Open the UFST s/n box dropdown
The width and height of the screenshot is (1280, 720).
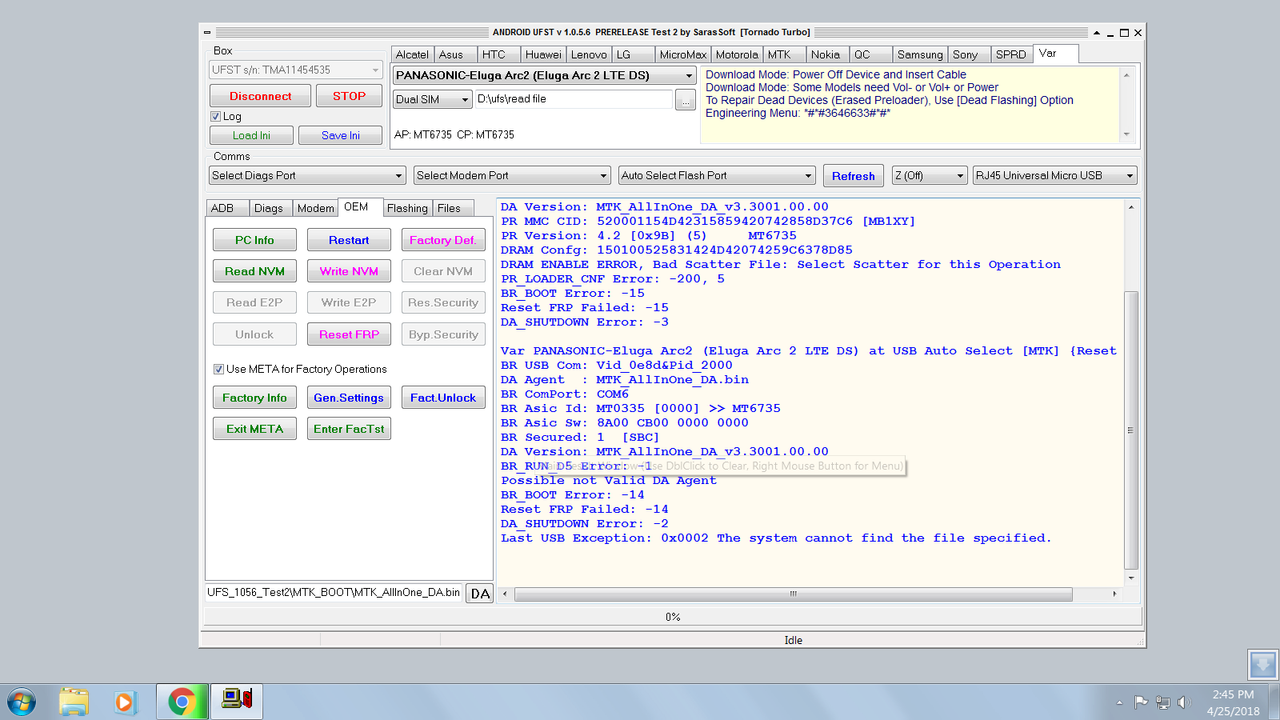coord(296,70)
